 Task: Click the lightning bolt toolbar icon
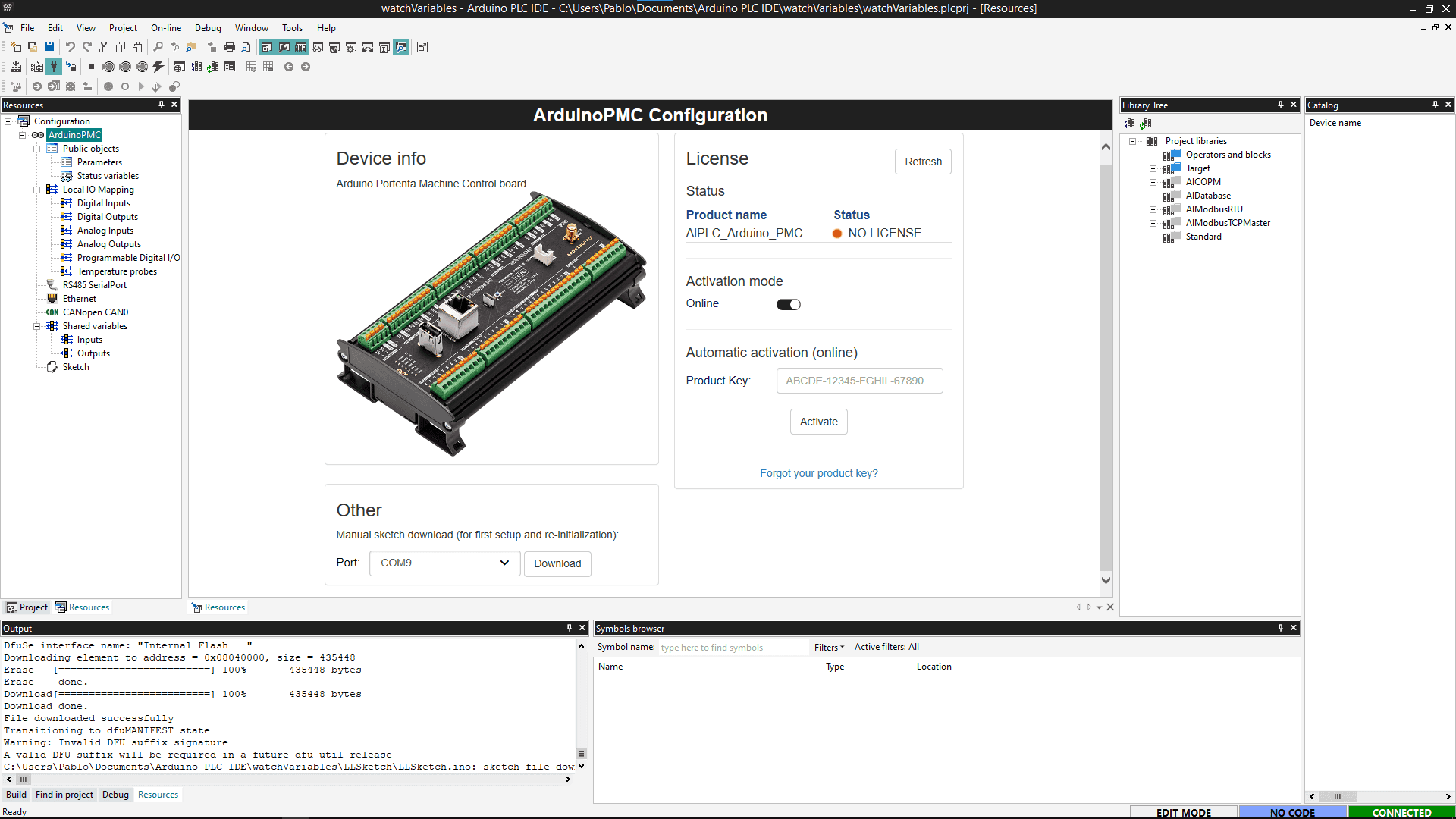[158, 67]
